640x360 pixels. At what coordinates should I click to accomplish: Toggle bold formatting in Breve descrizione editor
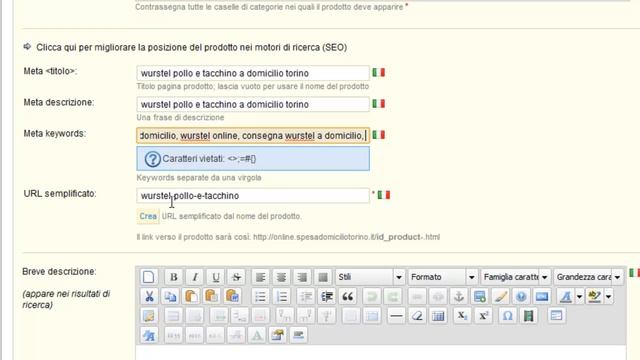(173, 277)
